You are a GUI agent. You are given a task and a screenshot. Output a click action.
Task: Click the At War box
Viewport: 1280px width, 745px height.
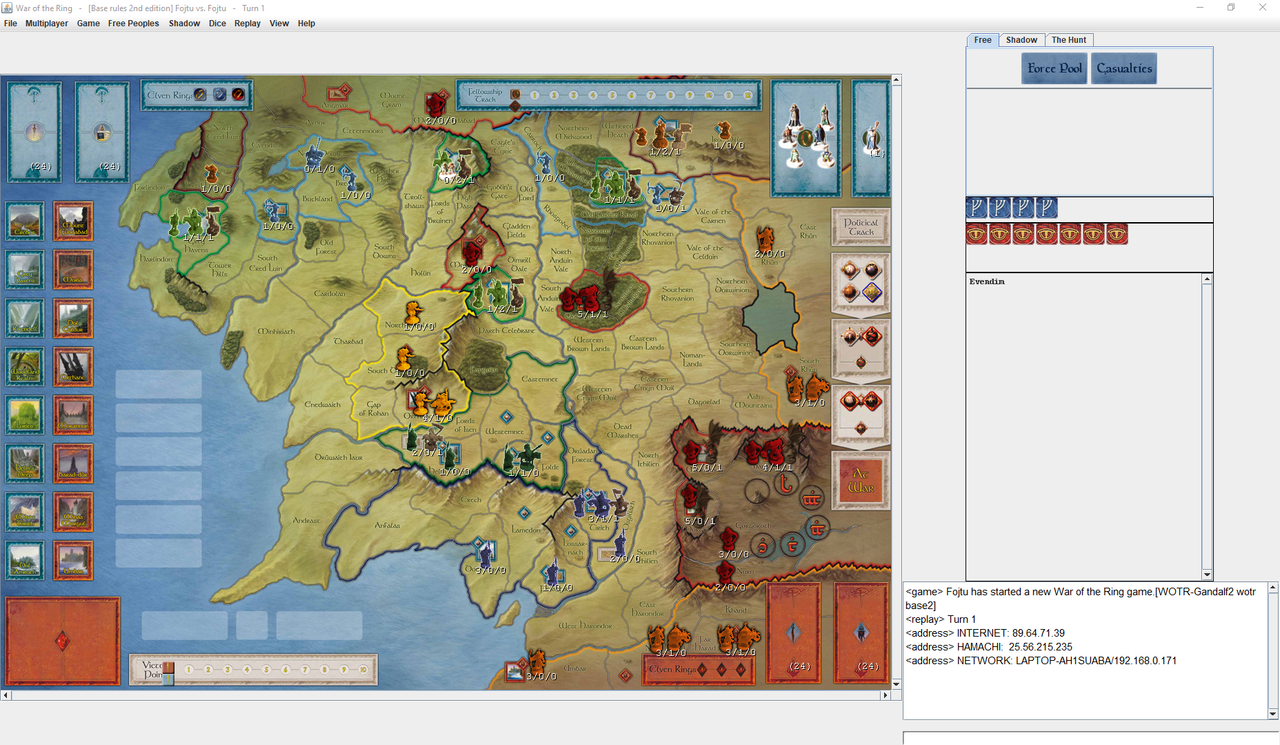(860, 480)
